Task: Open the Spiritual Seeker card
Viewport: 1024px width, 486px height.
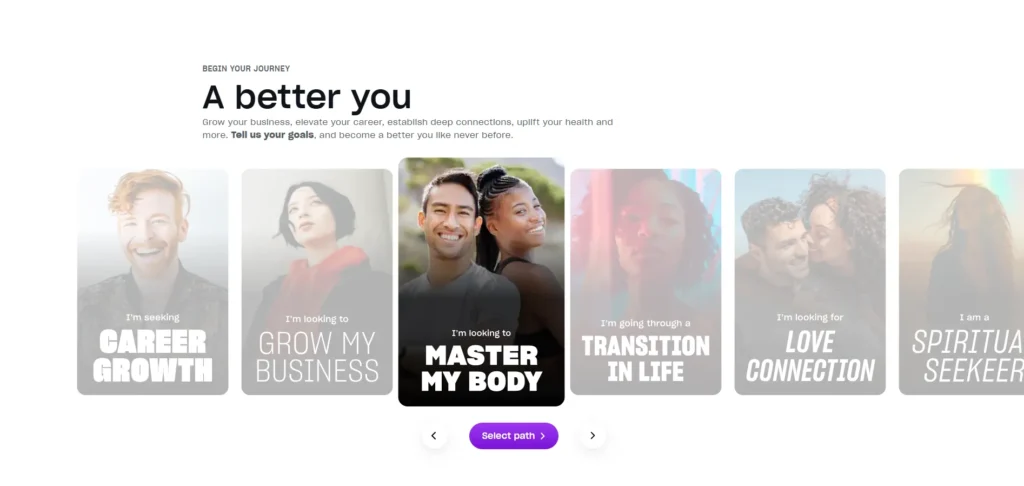Action: (961, 282)
